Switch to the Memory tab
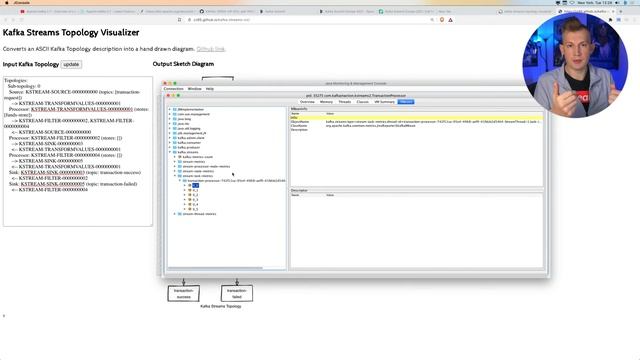Viewport: 640px width, 360px height. click(326, 102)
